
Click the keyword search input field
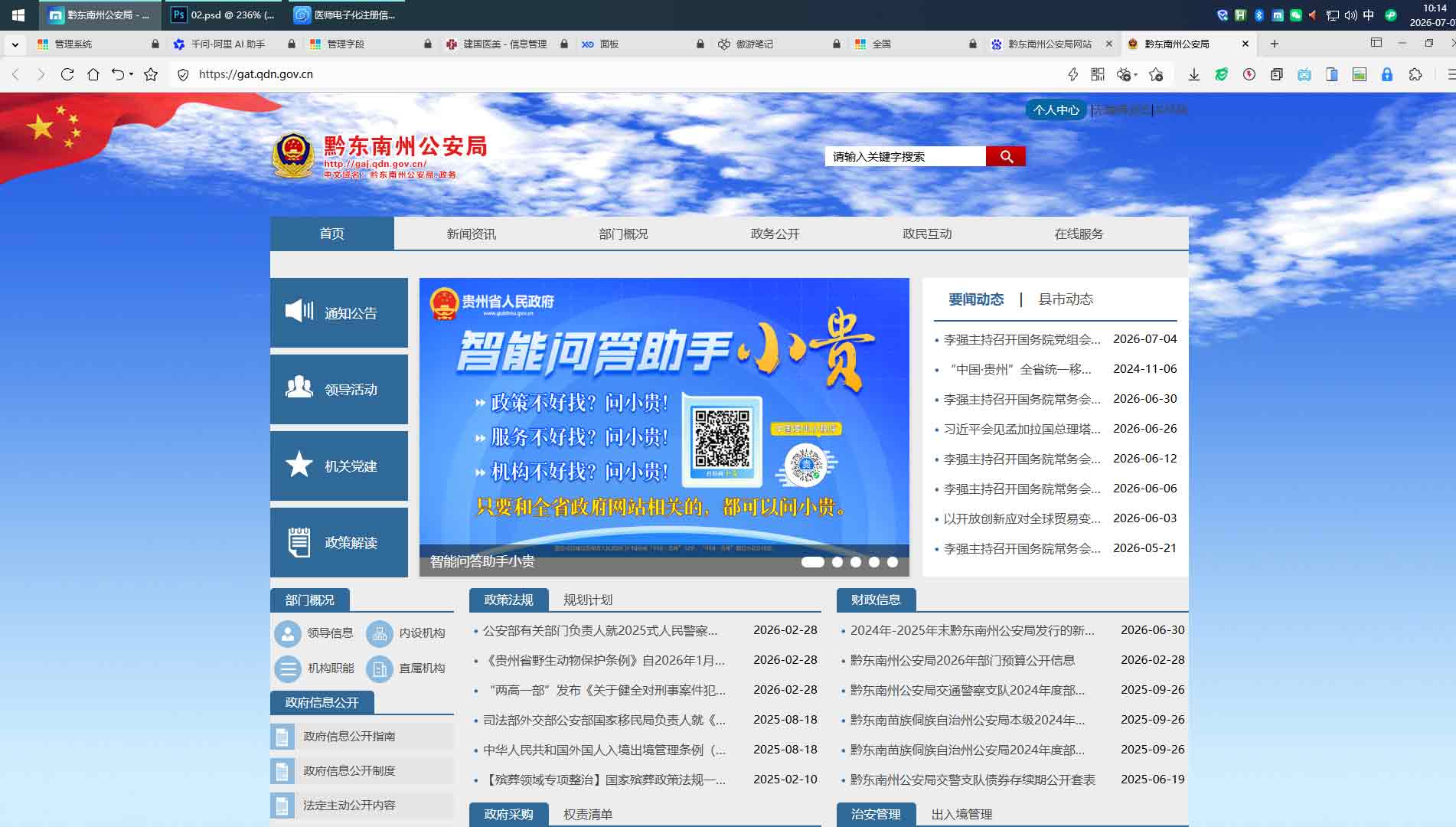click(906, 156)
